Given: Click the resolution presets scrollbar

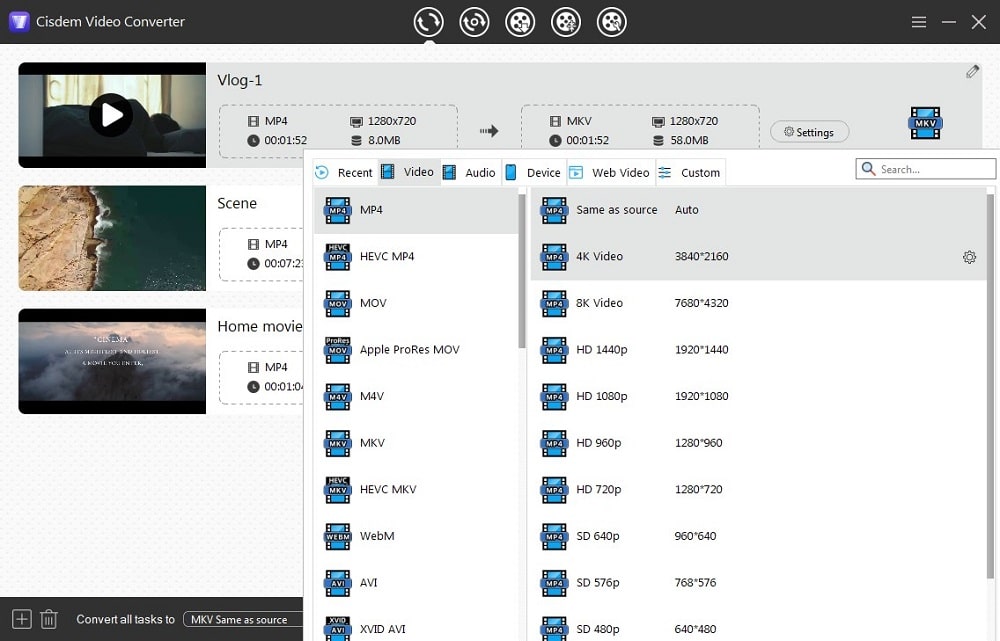Looking at the screenshot, I should [990, 387].
